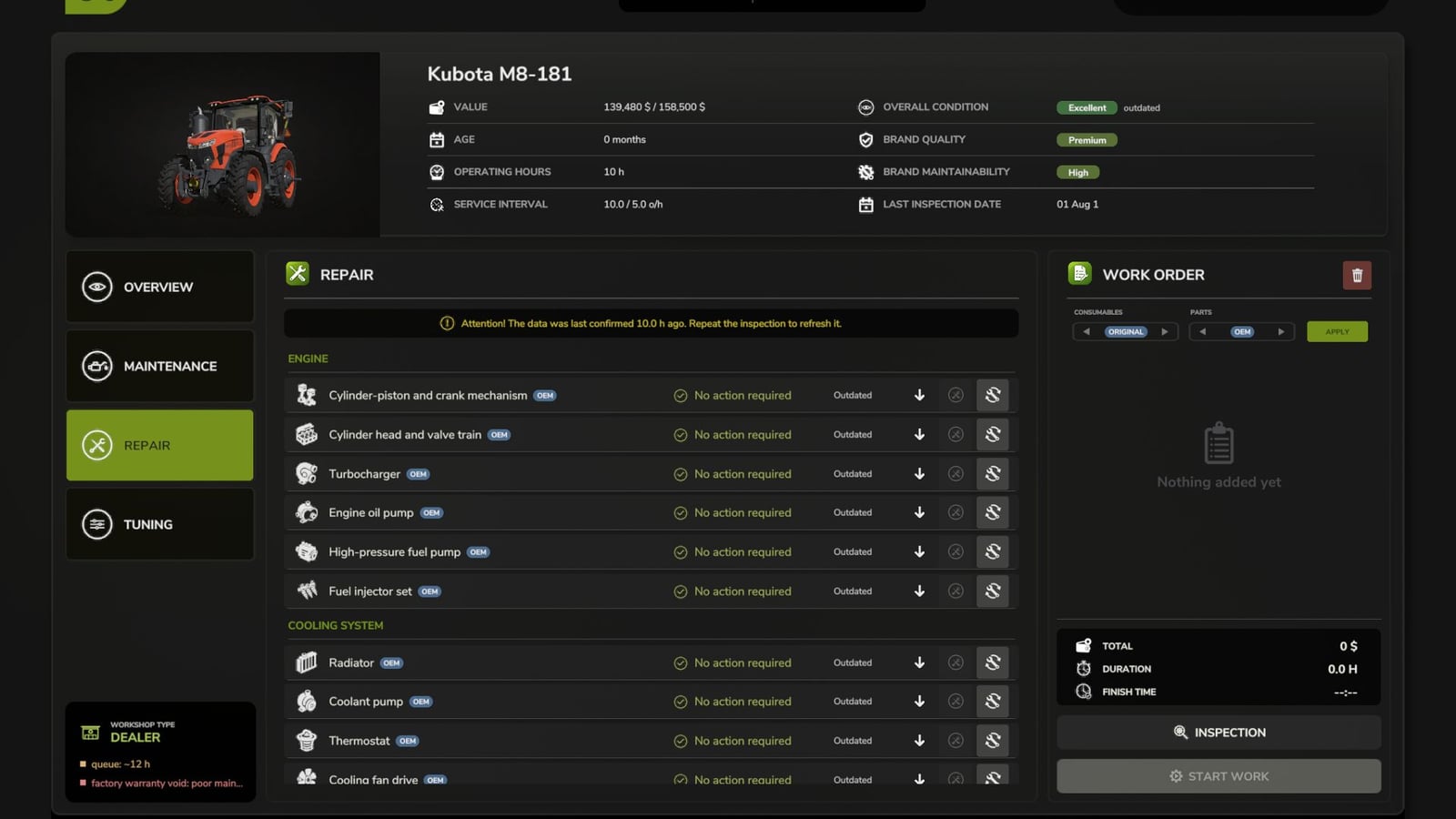
Task: Click the wrench icon on Radiator row
Action: coord(993,662)
